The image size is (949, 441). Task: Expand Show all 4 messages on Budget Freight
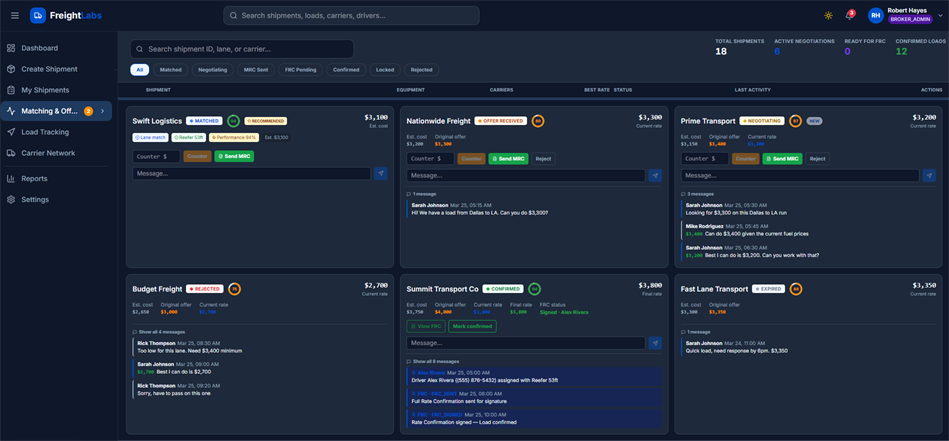click(159, 332)
